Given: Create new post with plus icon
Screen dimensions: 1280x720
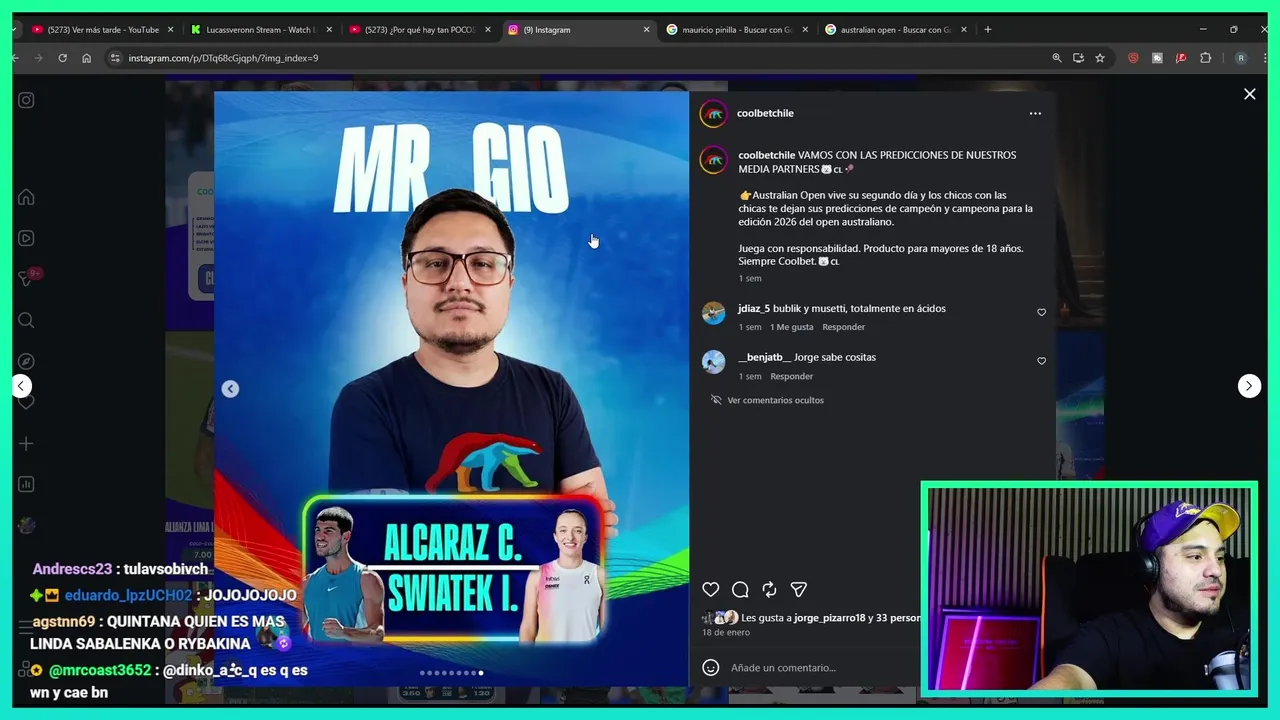Looking at the screenshot, I should [x=26, y=443].
